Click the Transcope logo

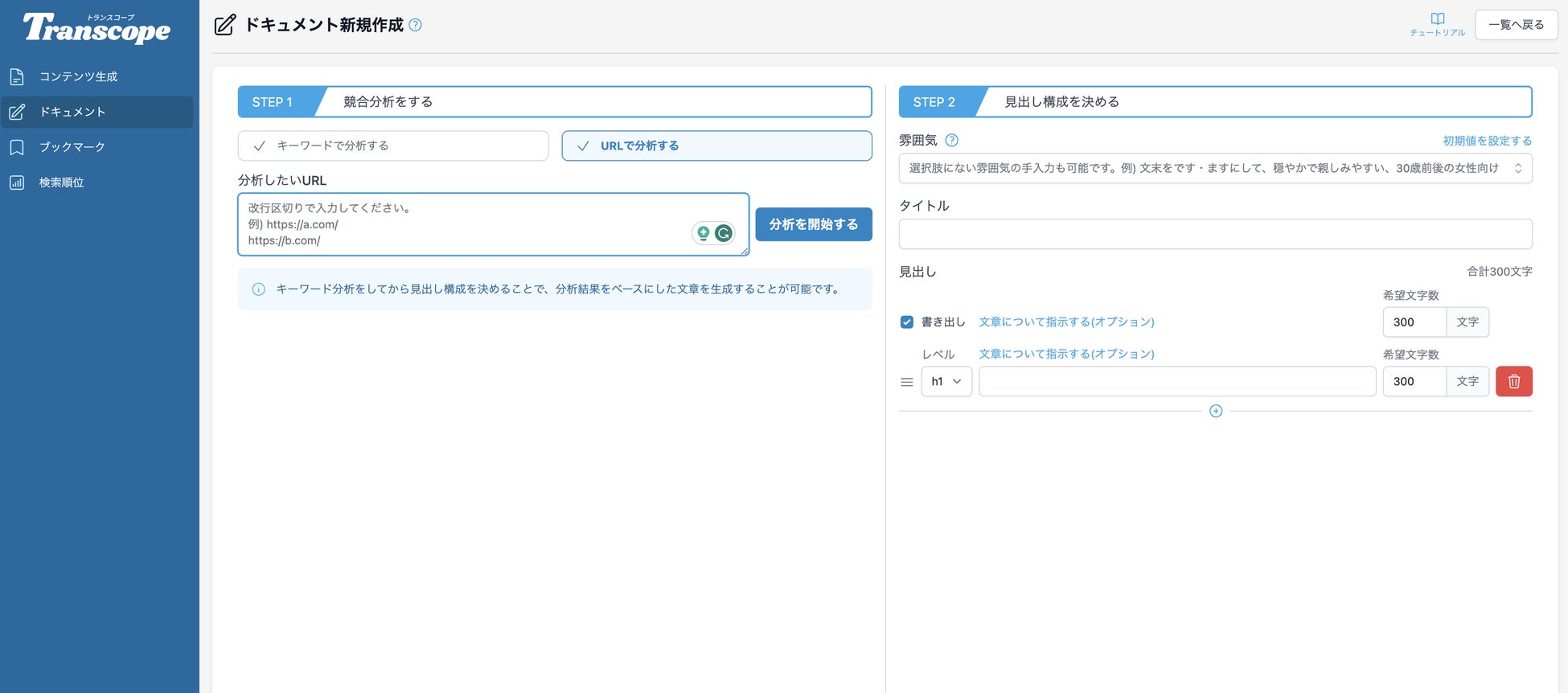click(x=96, y=28)
